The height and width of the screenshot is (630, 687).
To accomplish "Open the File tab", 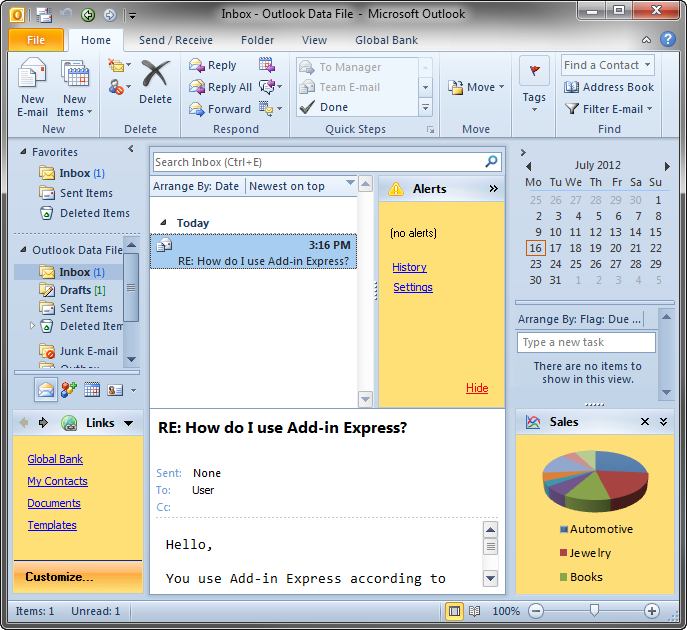I will tap(36, 40).
